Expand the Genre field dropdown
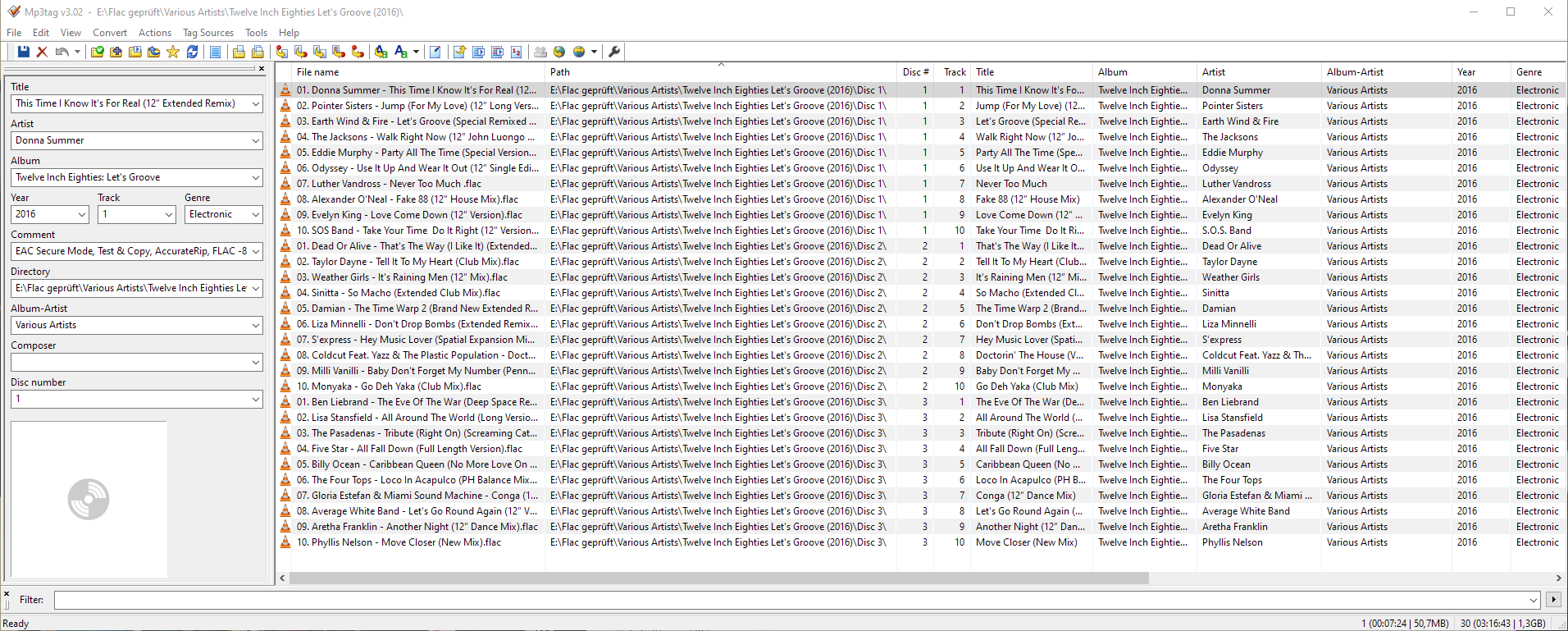Image resolution: width=1568 pixels, height=631 pixels. 256,214
